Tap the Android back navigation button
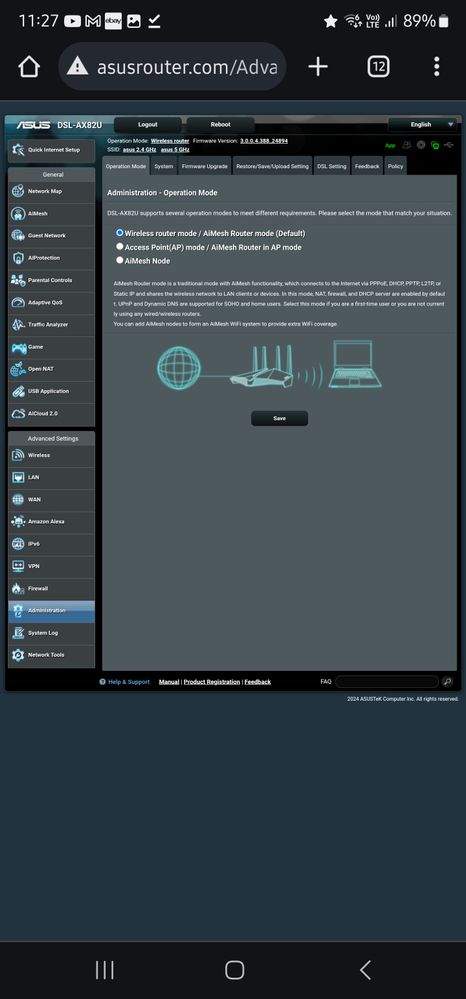The width and height of the screenshot is (466, 999). coord(365,970)
